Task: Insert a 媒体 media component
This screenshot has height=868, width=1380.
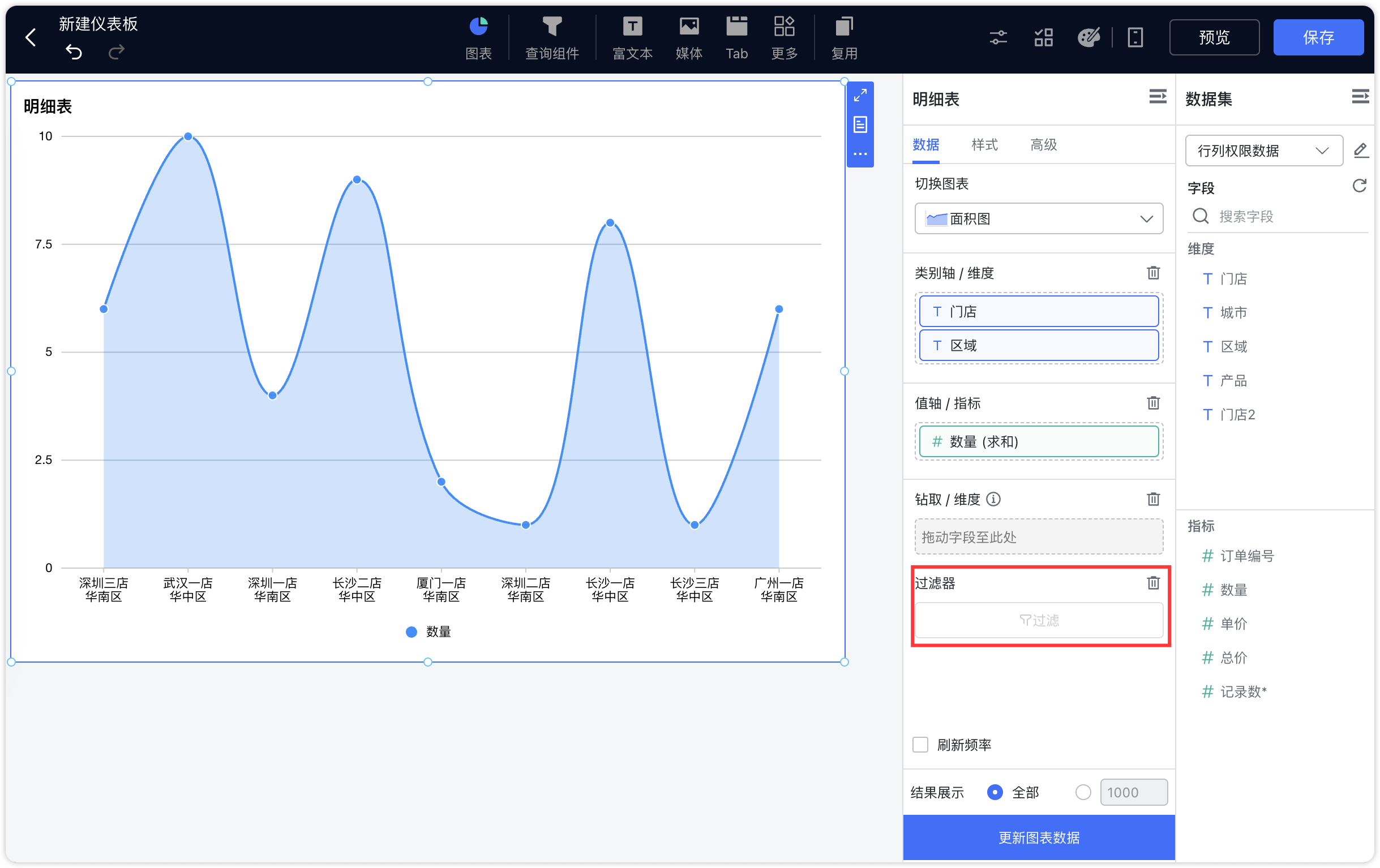Action: pos(689,38)
